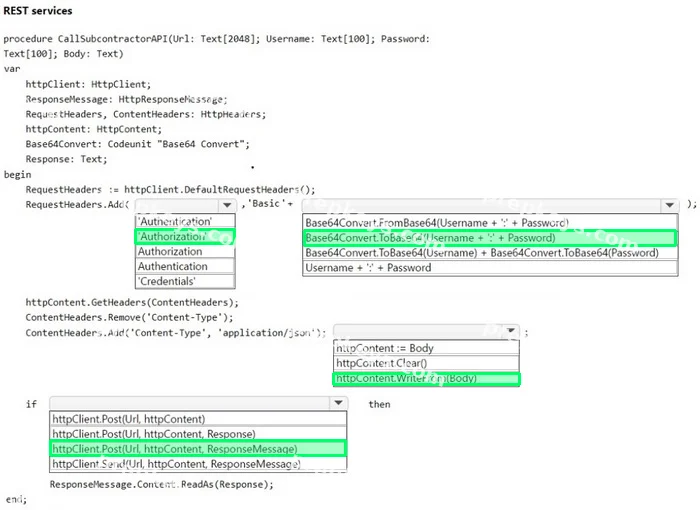Expand the Basic credentials dropdown arrow
The width and height of the screenshot is (700, 510).
[x=669, y=205]
